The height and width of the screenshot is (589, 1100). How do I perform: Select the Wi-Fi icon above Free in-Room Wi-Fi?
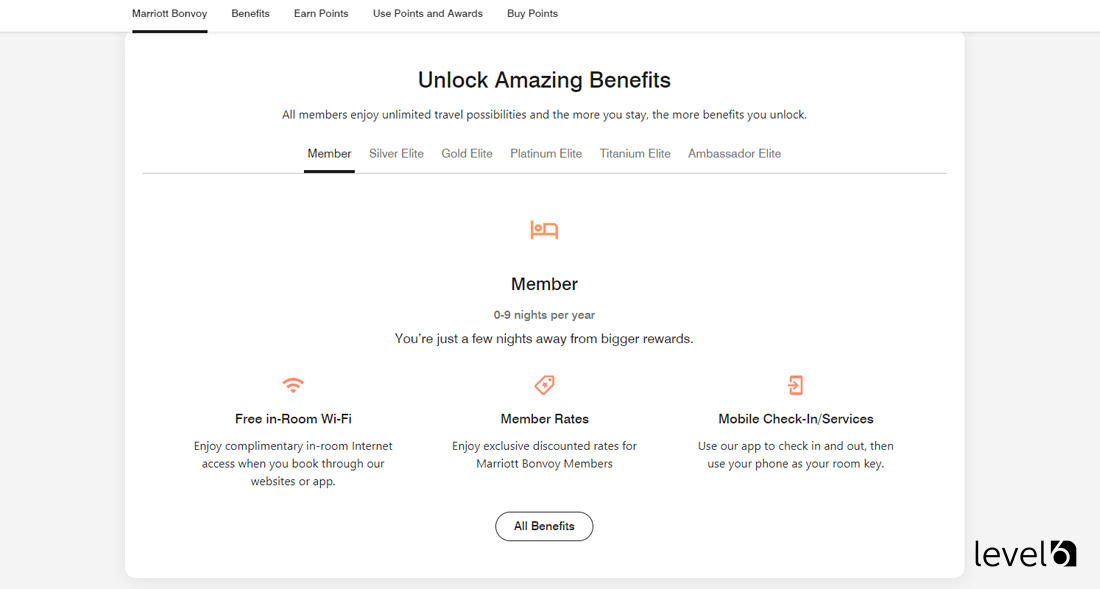(x=293, y=385)
